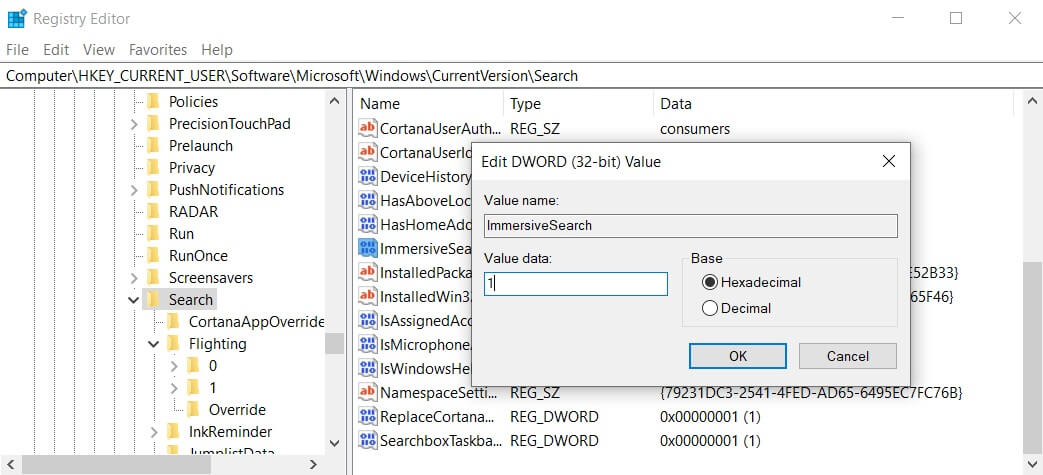Click the RunOnce folder icon

(154, 255)
